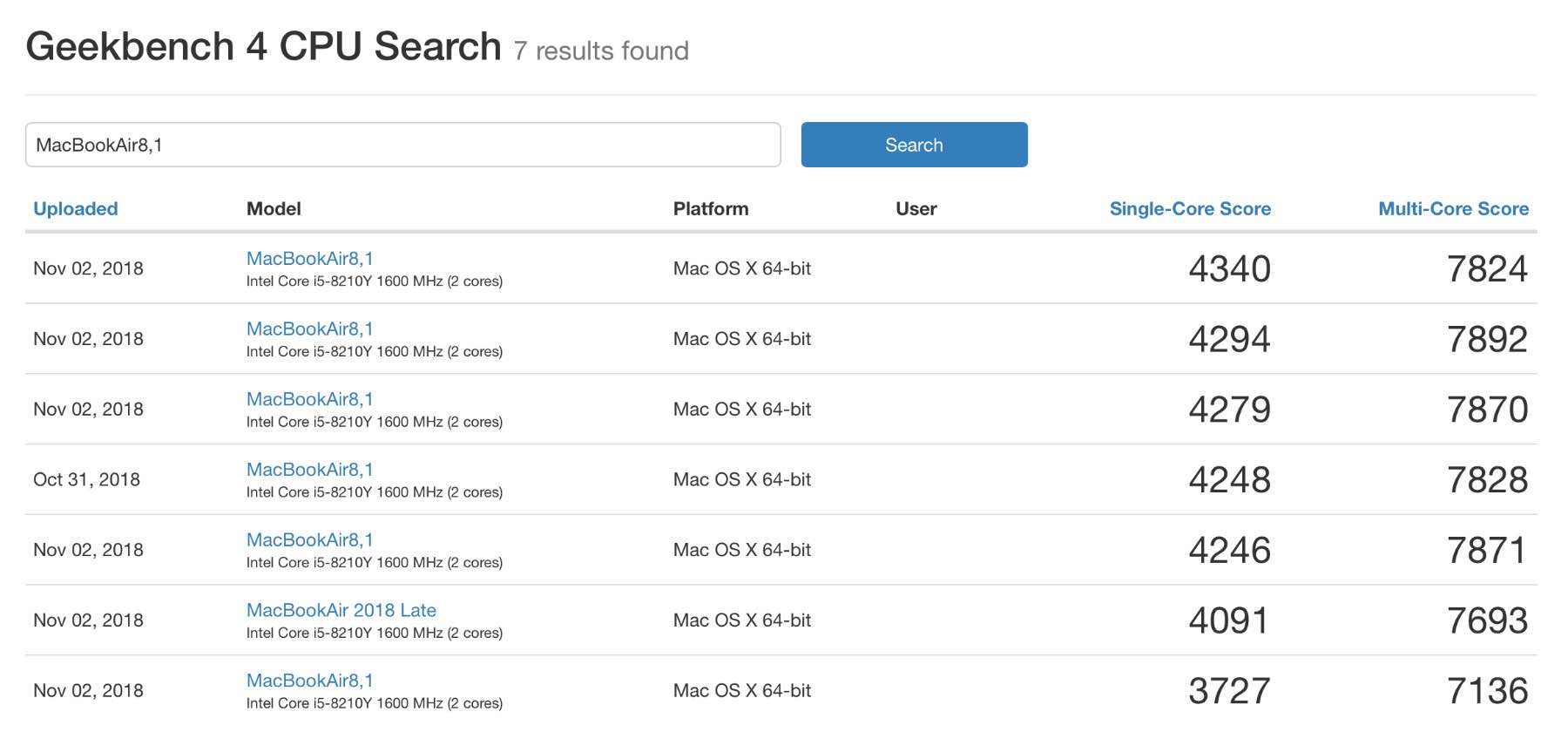Open MacBookAir8,1 result with single-core 4246
This screenshot has width=1568, height=732.
[x=309, y=540]
